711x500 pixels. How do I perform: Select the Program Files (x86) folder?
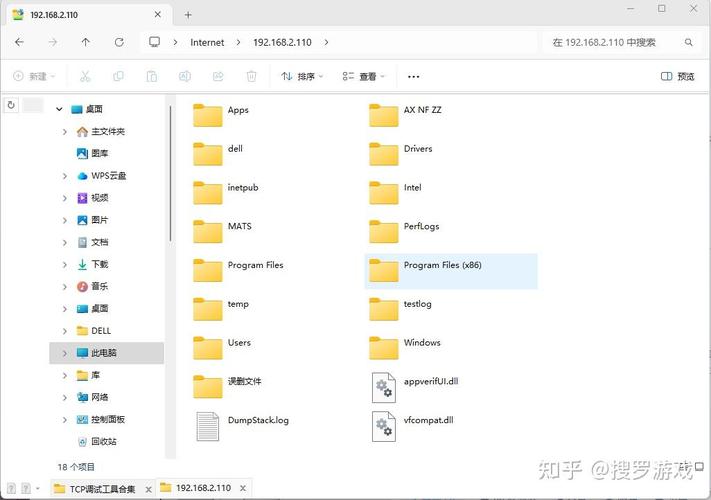(451, 271)
